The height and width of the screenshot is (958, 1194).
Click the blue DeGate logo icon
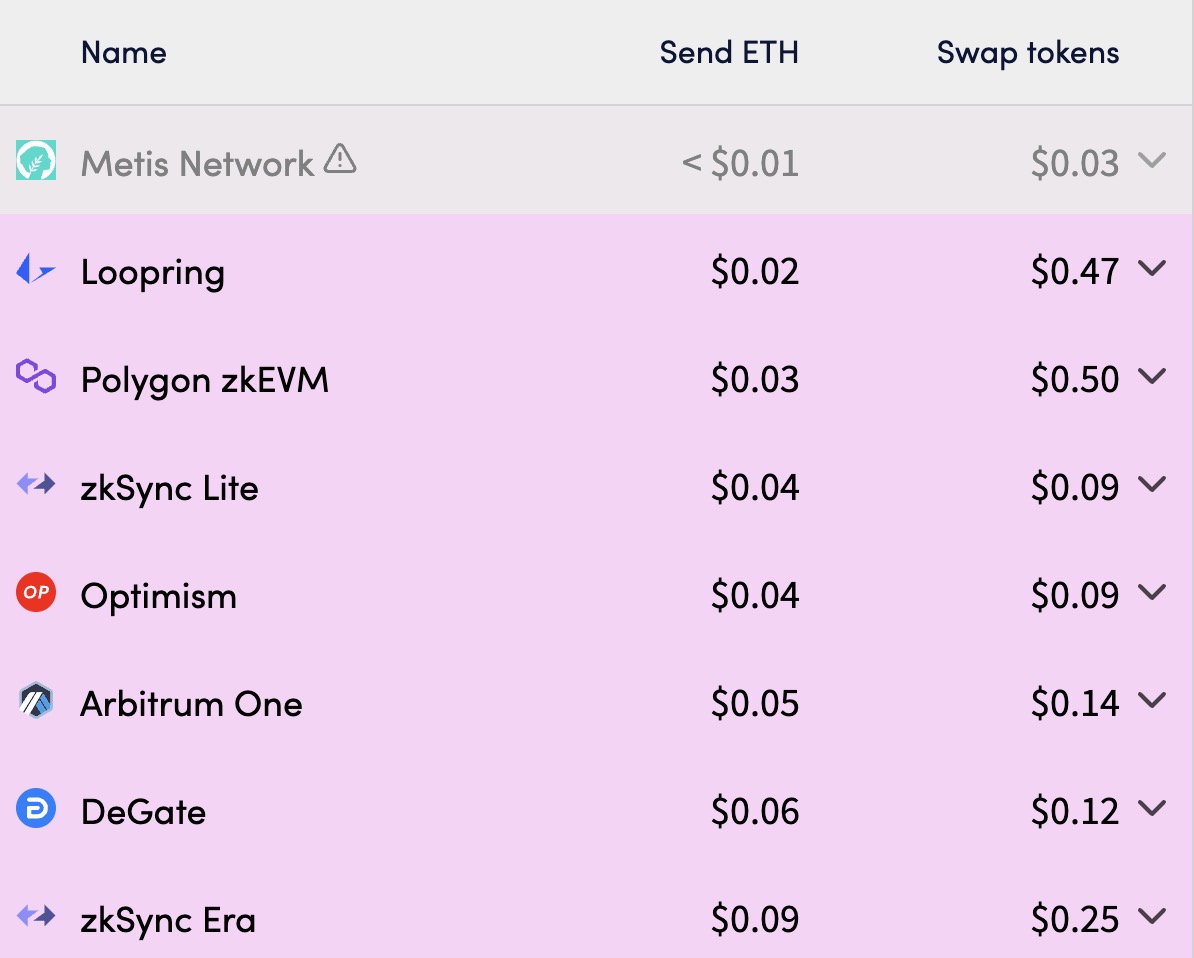(x=36, y=810)
